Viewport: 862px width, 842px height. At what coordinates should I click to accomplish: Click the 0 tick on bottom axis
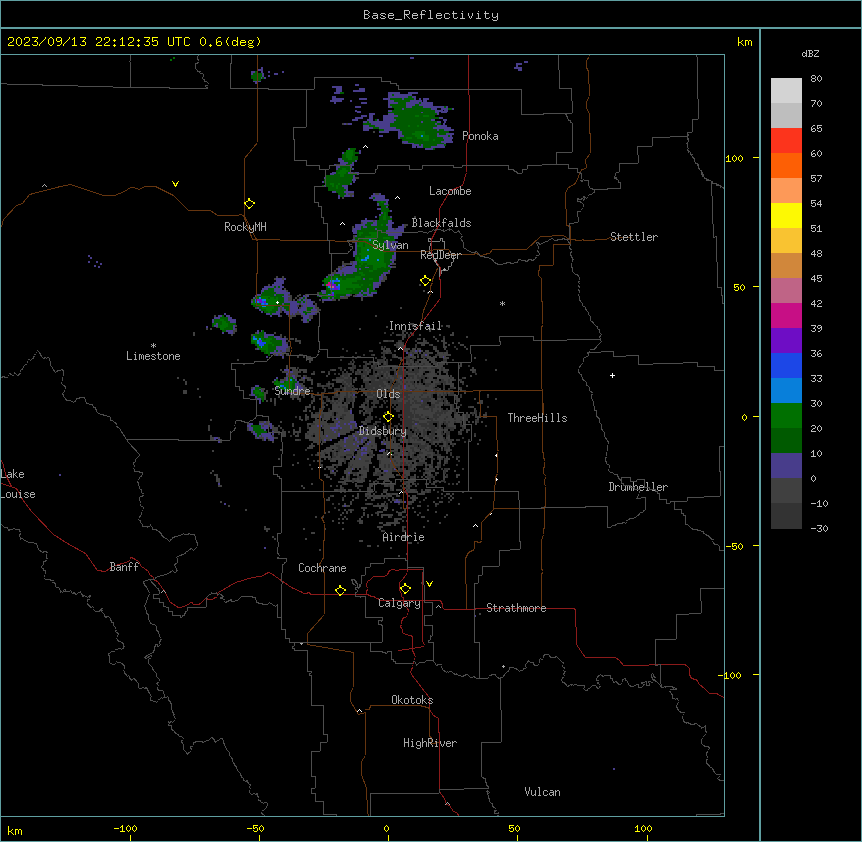tap(386, 828)
